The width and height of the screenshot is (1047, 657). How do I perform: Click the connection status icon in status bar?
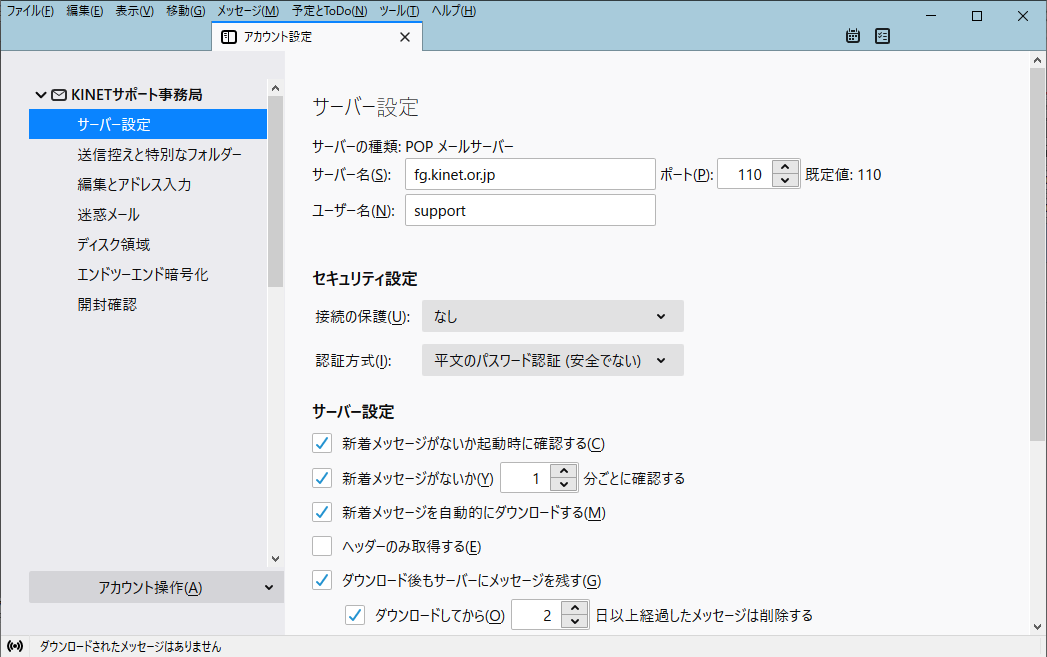(x=15, y=646)
